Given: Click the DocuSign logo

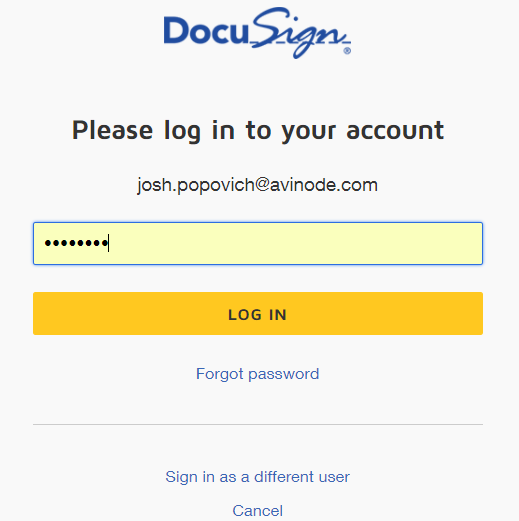Looking at the screenshot, I should coord(257,33).
